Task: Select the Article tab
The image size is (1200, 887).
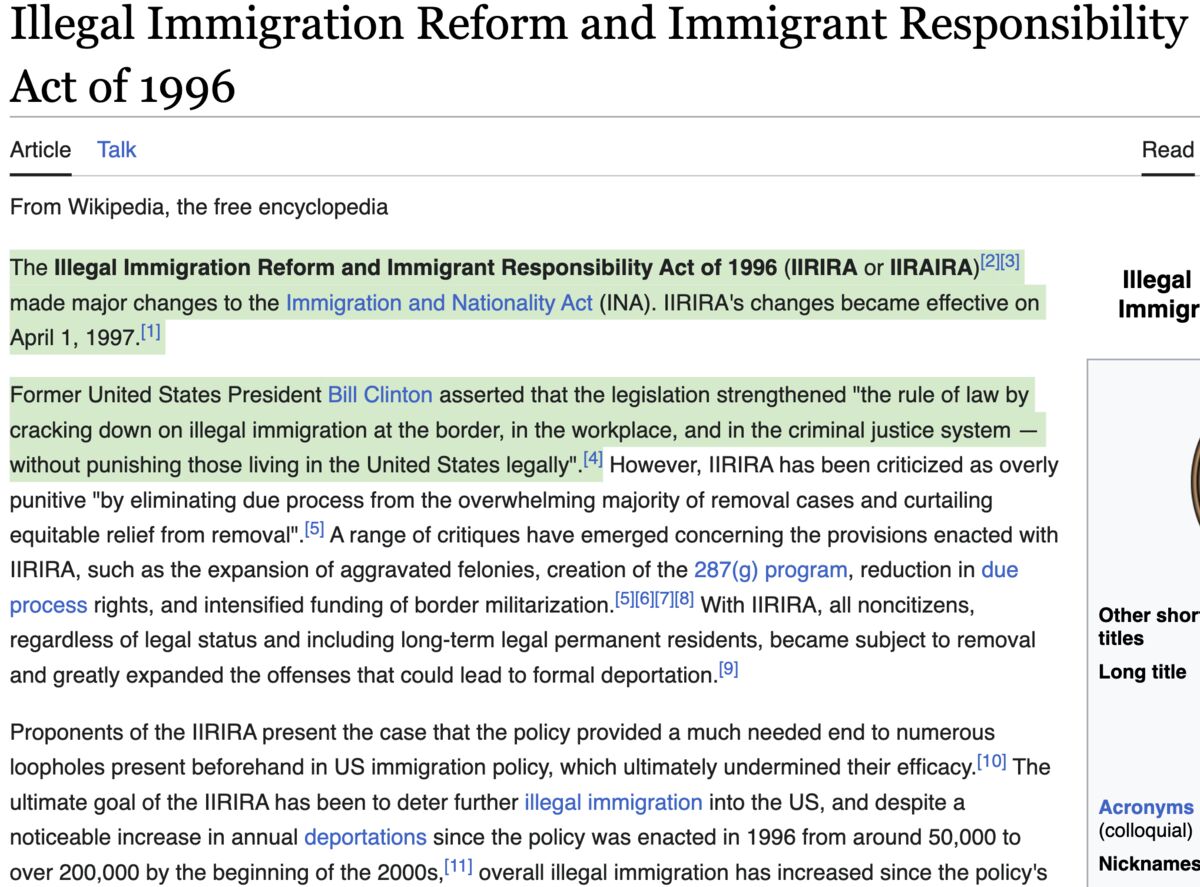Action: [39, 148]
